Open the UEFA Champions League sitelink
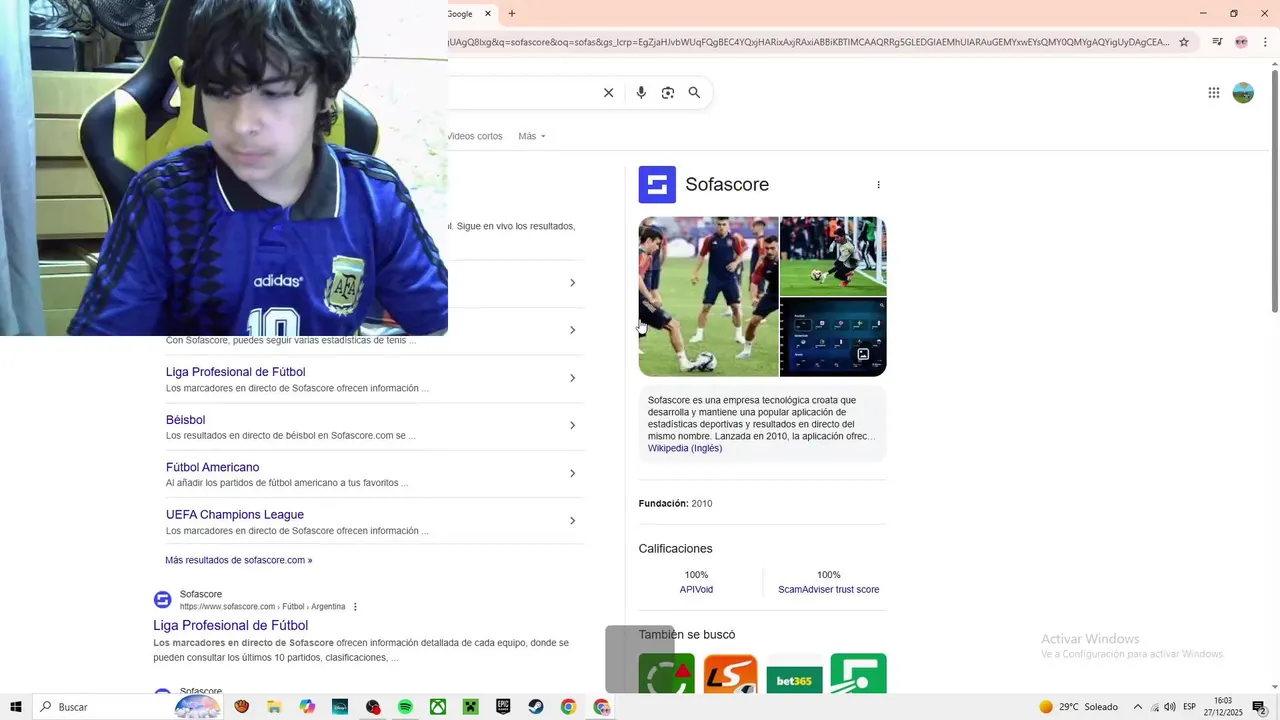The height and width of the screenshot is (720, 1280). pos(234,515)
